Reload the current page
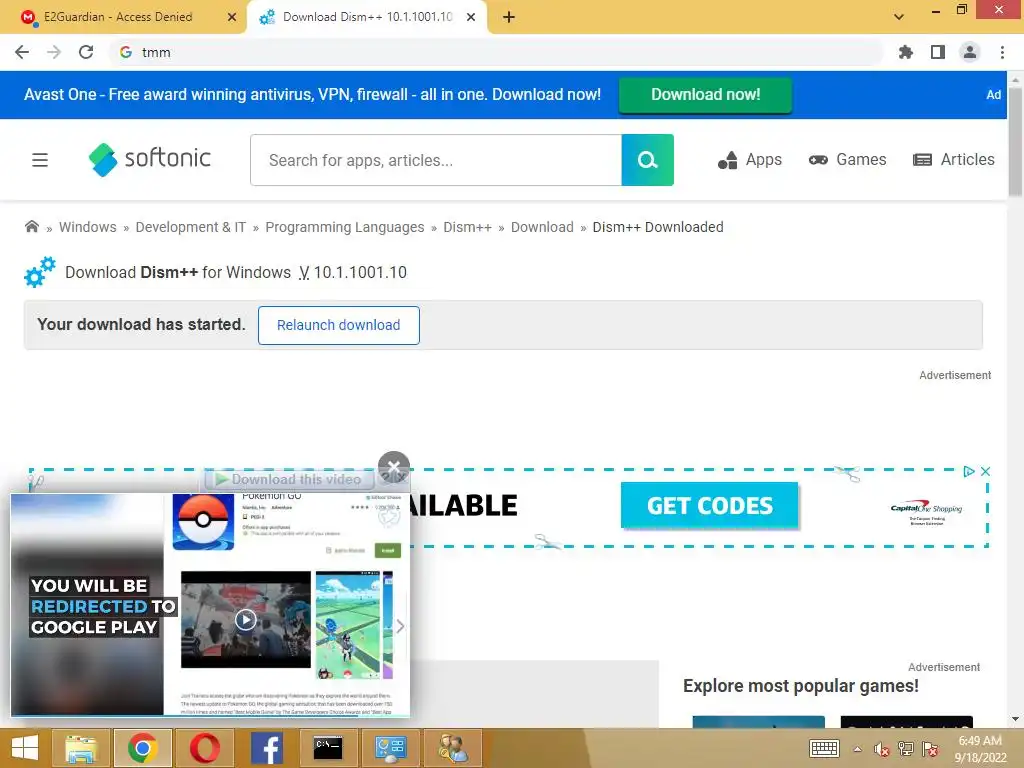1024x768 pixels. coord(86,52)
